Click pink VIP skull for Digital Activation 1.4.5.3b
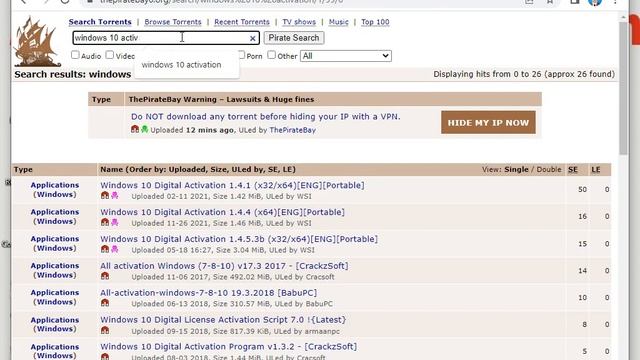The height and width of the screenshot is (360, 640). (115, 249)
